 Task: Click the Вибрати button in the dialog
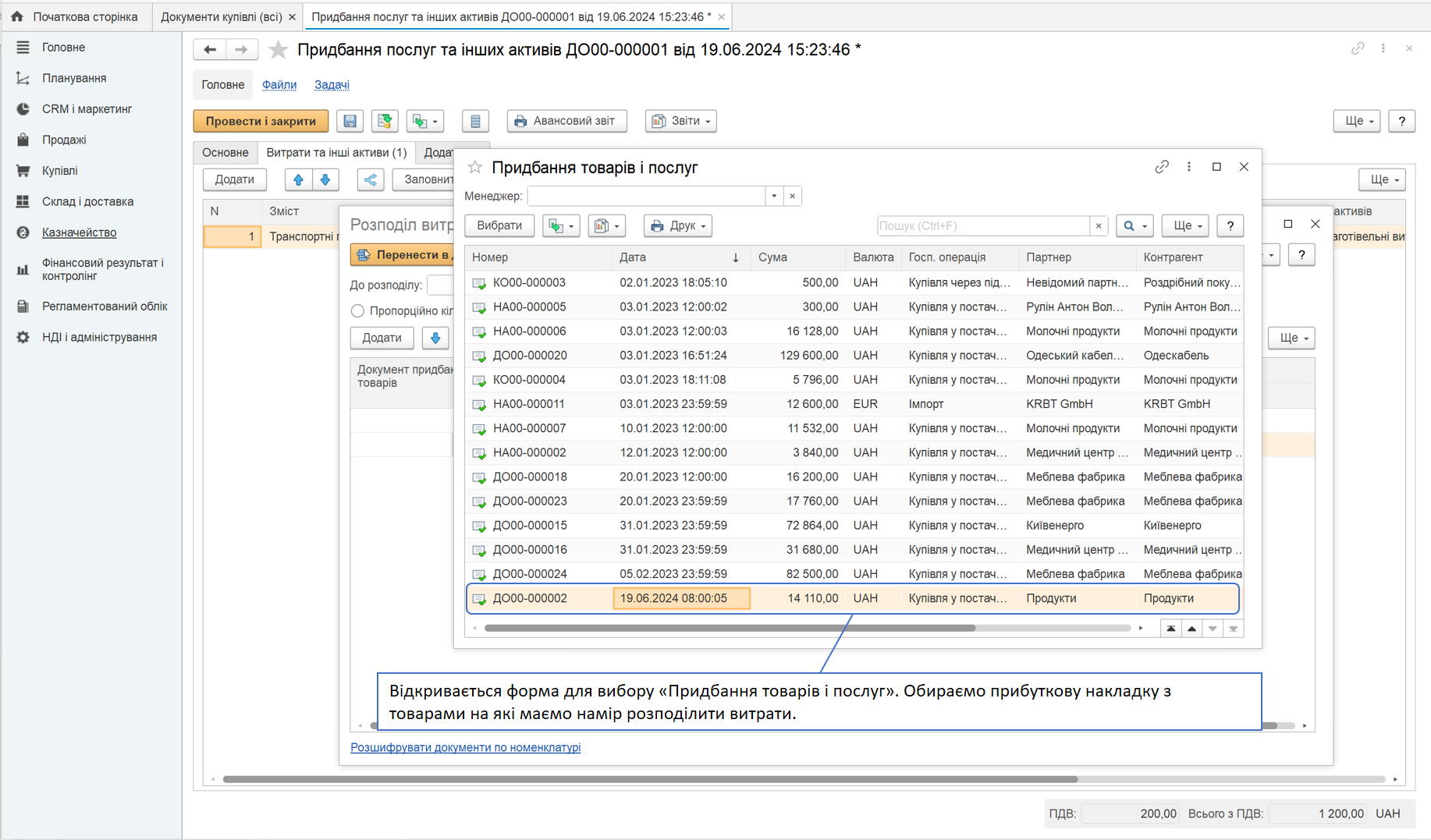pos(499,225)
